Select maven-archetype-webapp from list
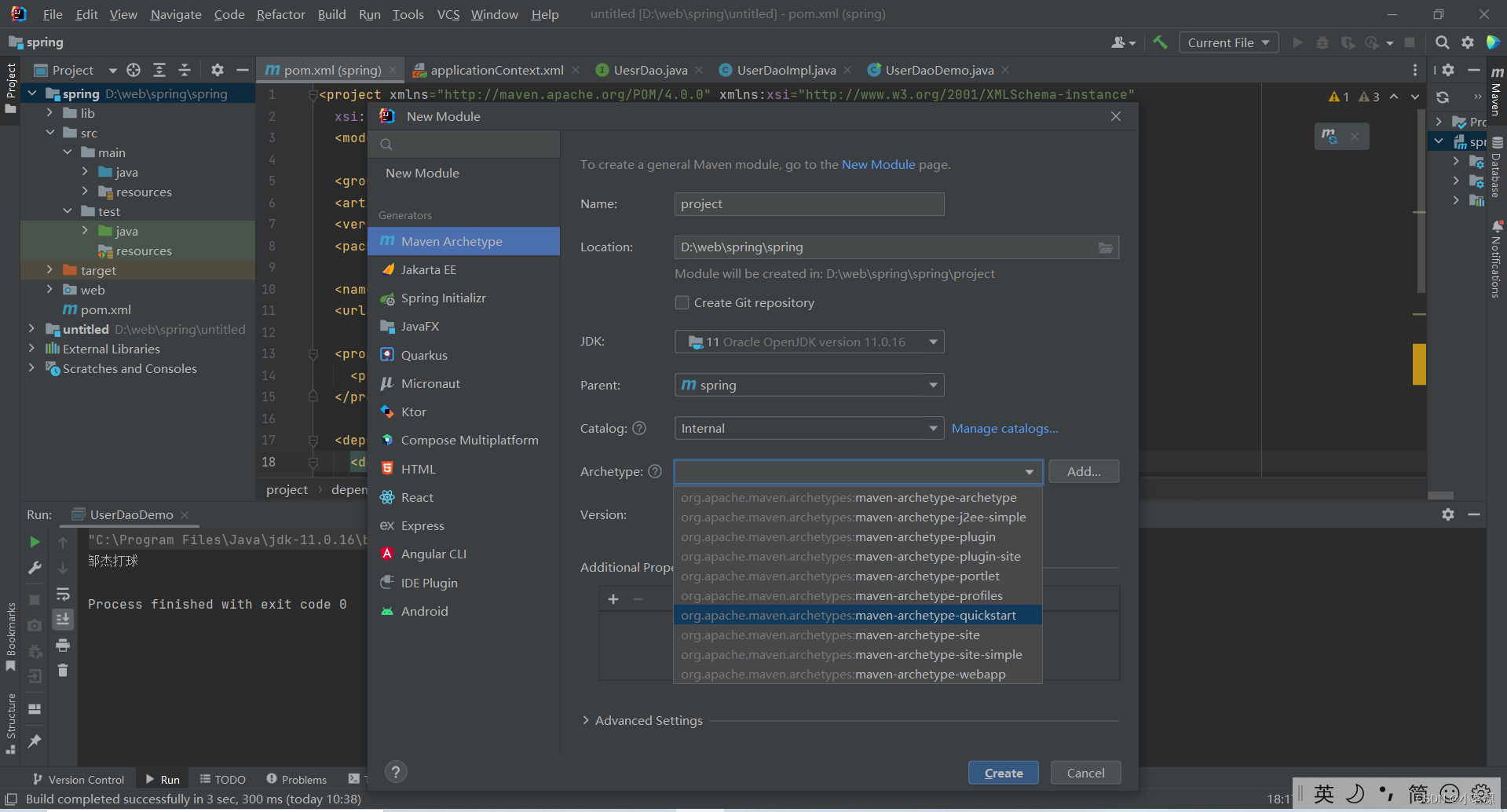 point(858,674)
